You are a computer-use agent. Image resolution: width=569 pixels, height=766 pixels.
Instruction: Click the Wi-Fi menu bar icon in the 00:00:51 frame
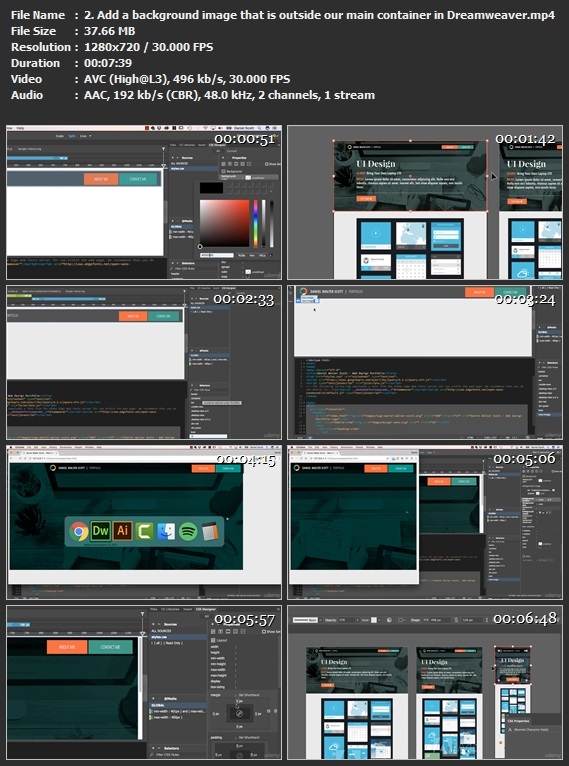[205, 128]
